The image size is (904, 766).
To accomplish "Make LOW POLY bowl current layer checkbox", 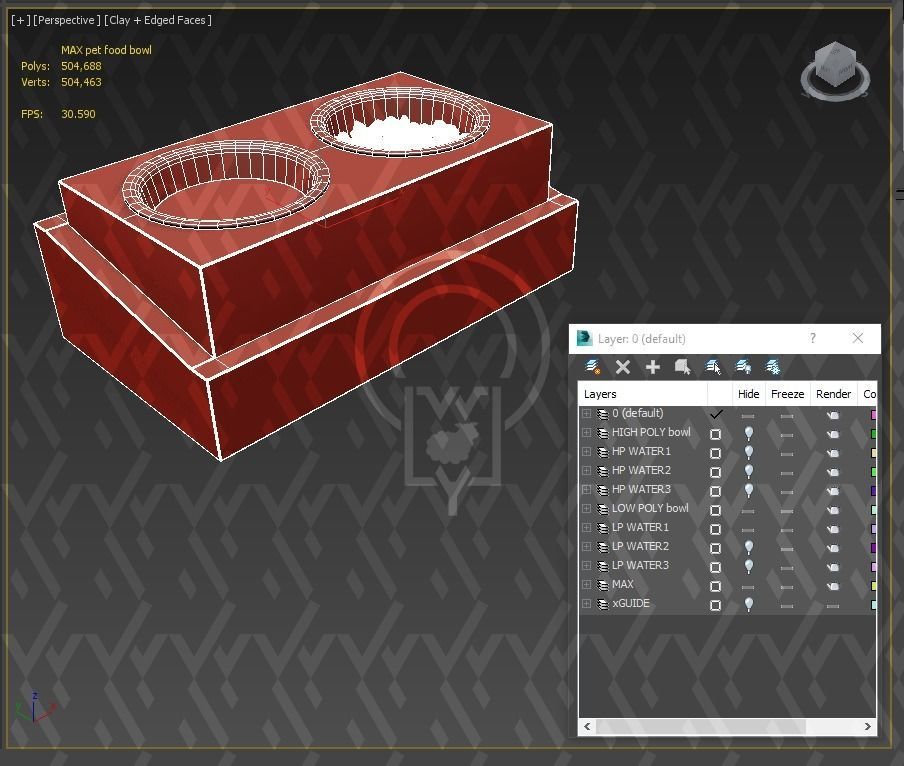I will click(x=715, y=510).
